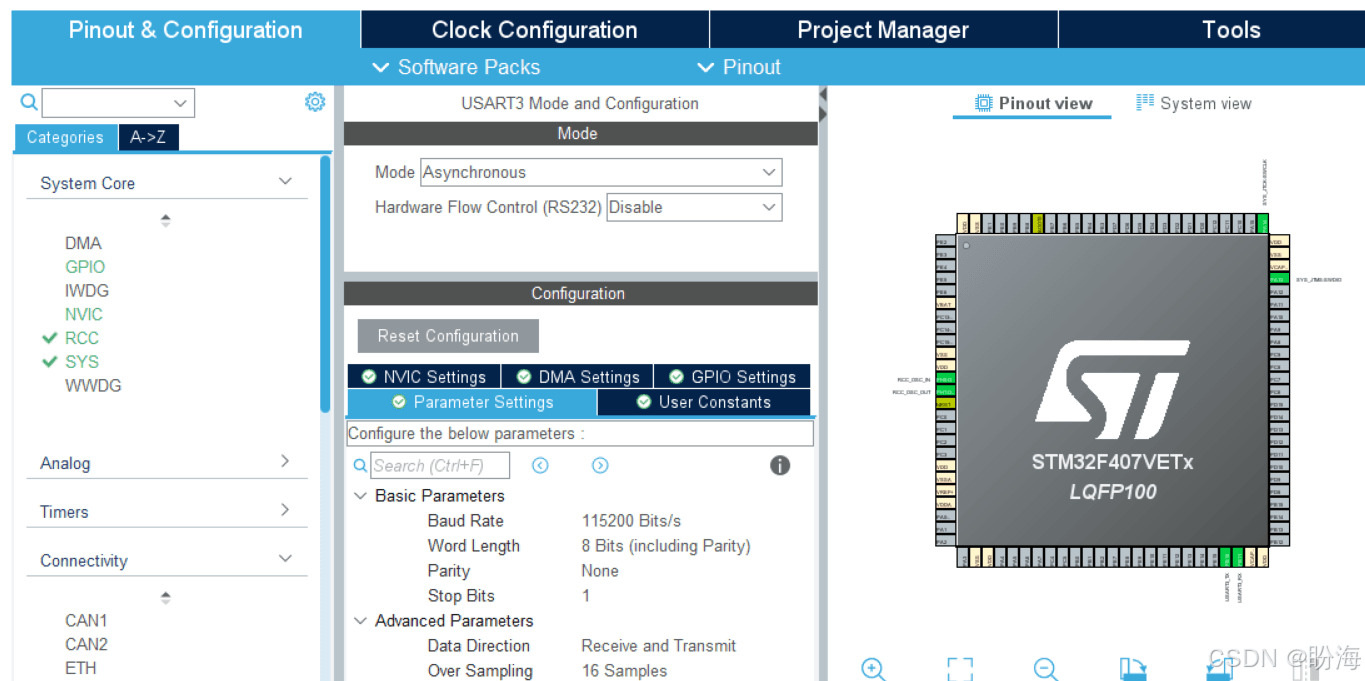The width and height of the screenshot is (1365, 681).
Task: Open the NVIC Settings tab
Action: click(423, 377)
